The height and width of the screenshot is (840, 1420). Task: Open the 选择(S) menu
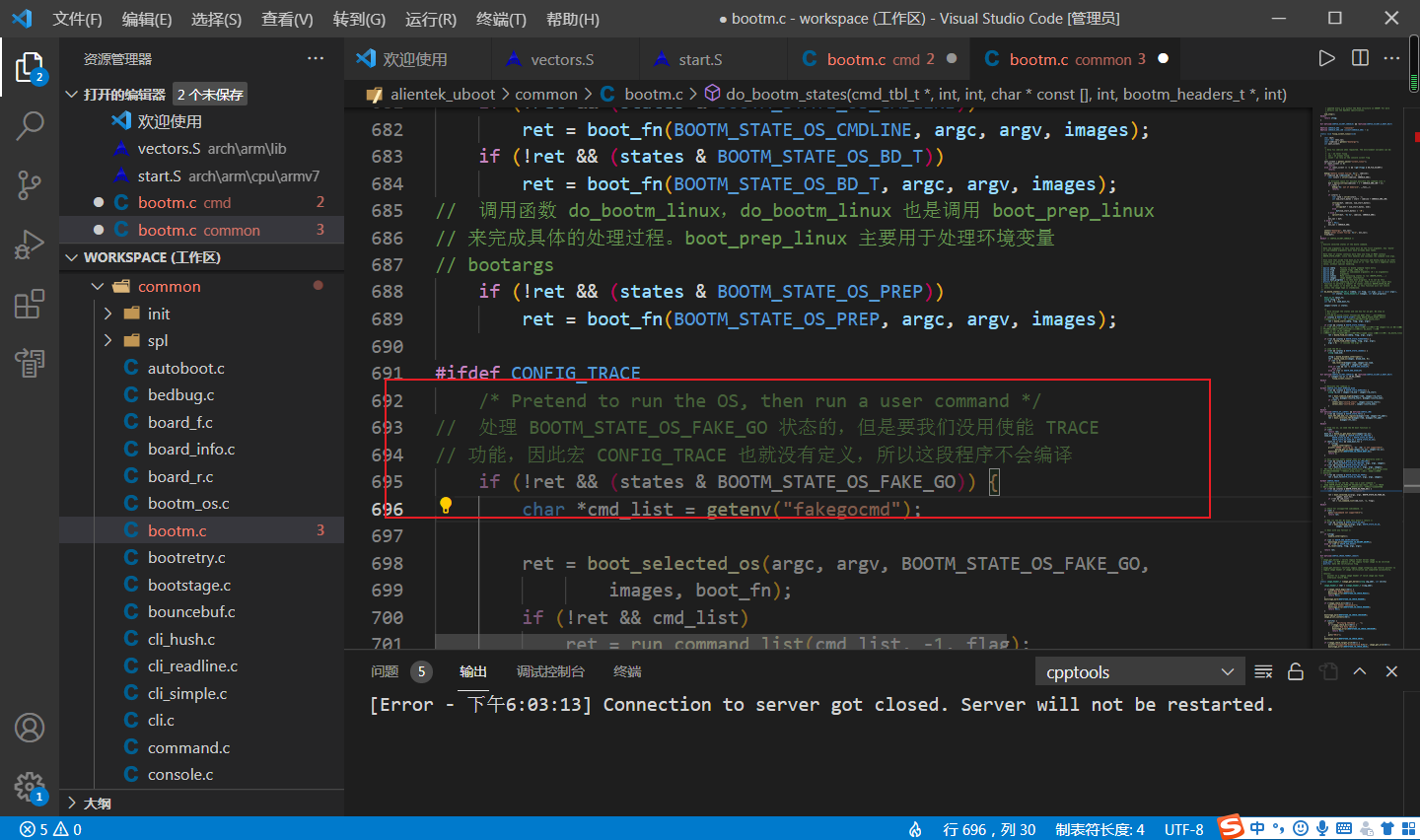(x=216, y=19)
